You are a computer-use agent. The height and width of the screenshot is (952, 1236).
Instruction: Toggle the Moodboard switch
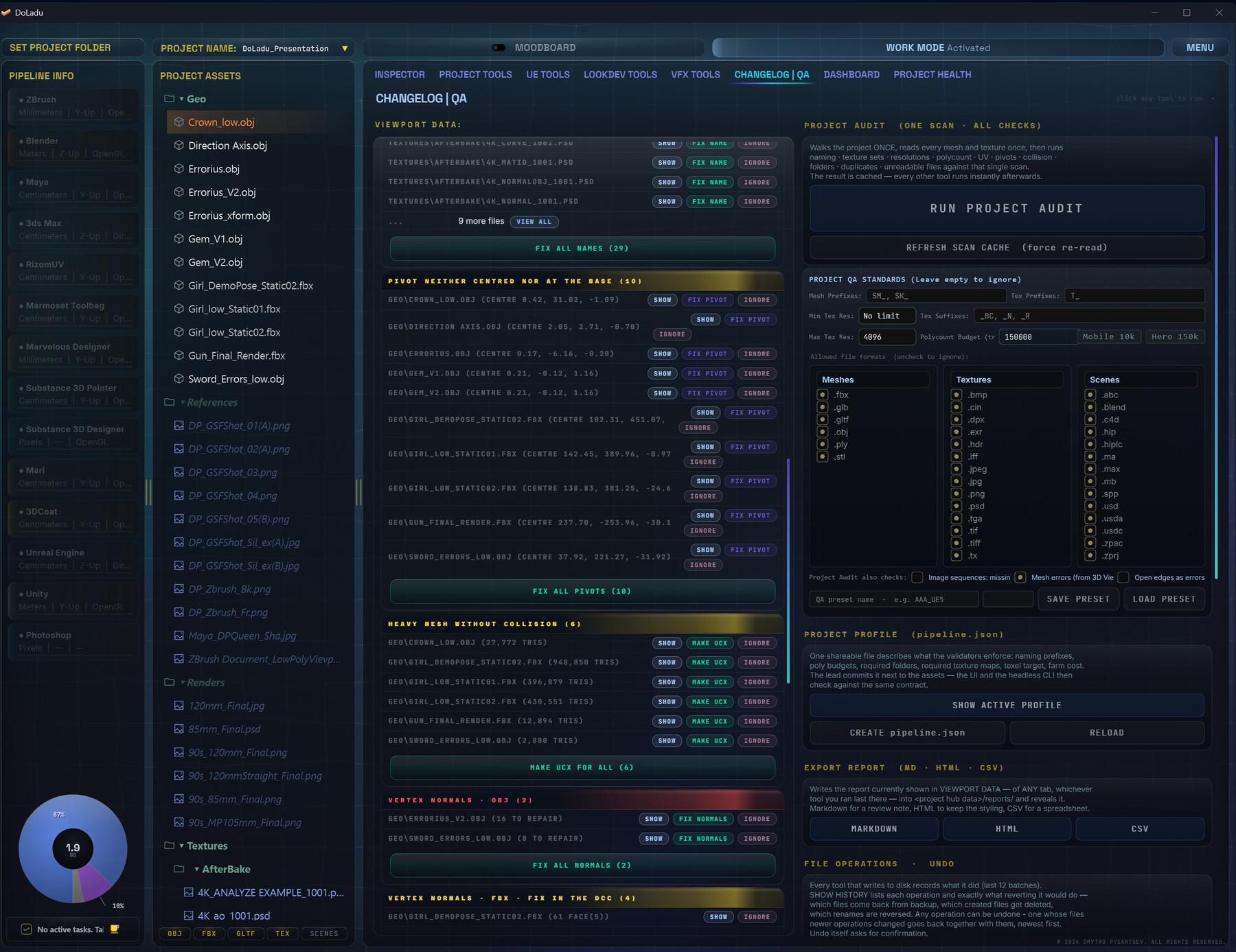click(499, 47)
